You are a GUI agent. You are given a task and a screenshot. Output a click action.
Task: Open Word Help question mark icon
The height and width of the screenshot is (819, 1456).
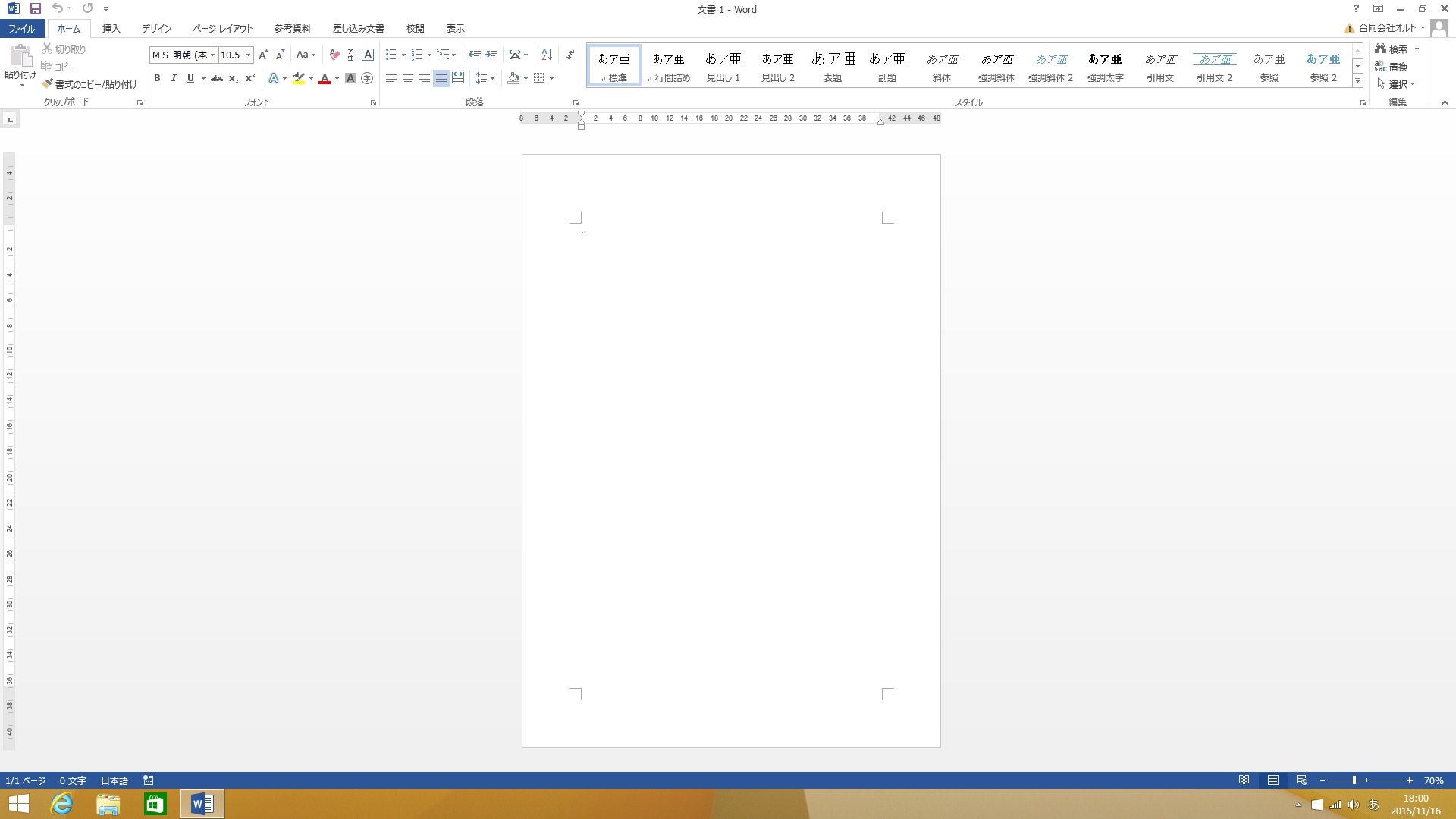(1356, 8)
